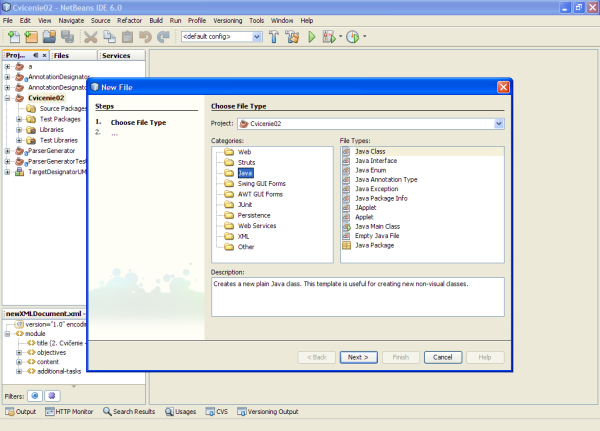Open the default config combo box
The image size is (600, 431).
[x=222, y=37]
